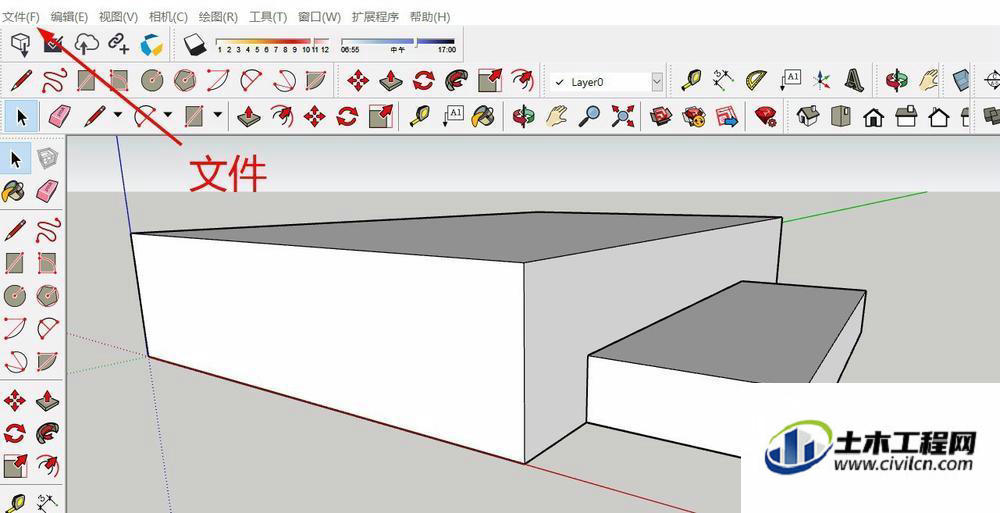
Task: Open the 文件(F) menu
Action: tap(21, 17)
